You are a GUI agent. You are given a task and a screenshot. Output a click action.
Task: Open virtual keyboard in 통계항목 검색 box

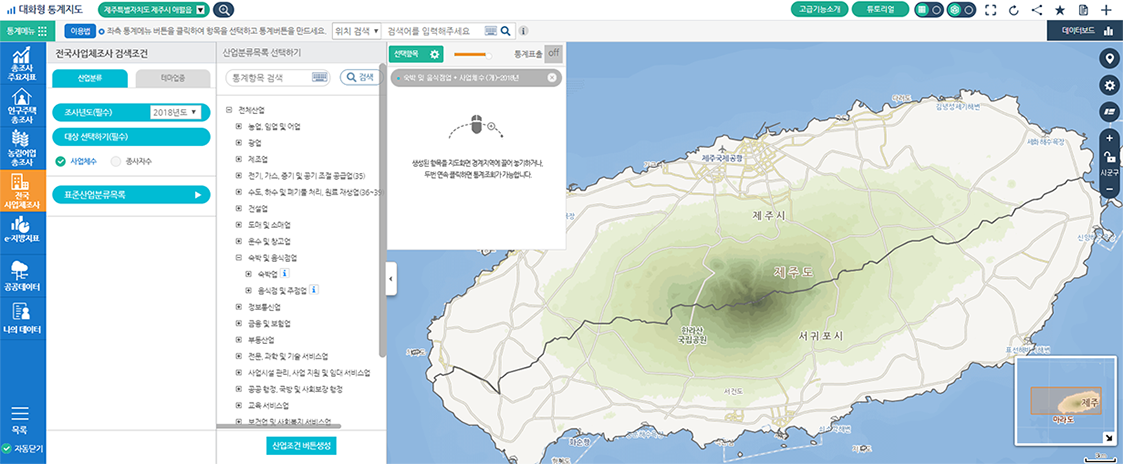[x=319, y=77]
